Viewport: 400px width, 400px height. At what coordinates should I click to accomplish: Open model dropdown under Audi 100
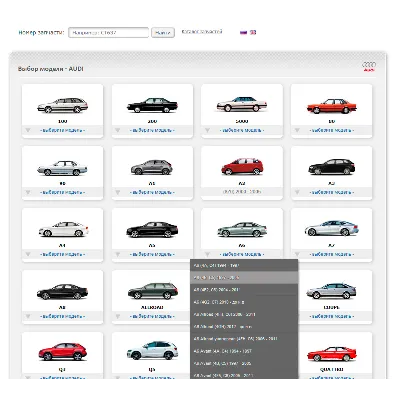(x=62, y=130)
